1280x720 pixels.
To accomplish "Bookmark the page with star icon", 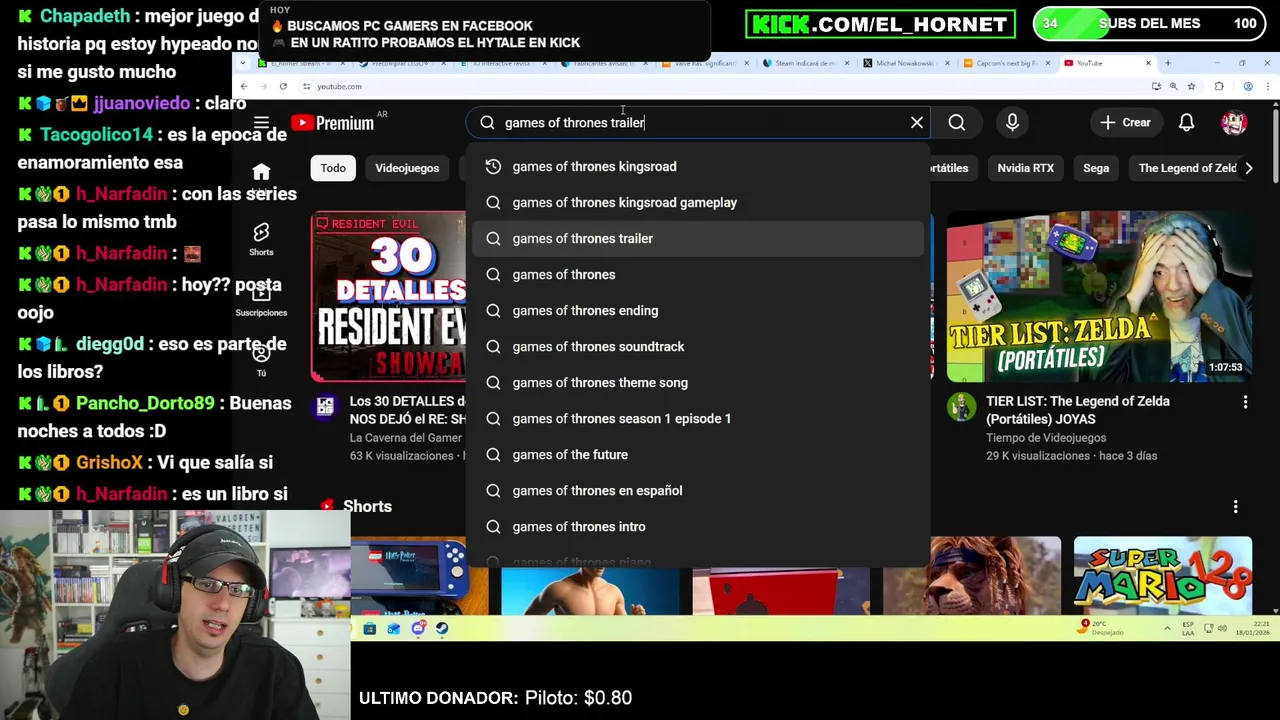I will tap(1190, 86).
